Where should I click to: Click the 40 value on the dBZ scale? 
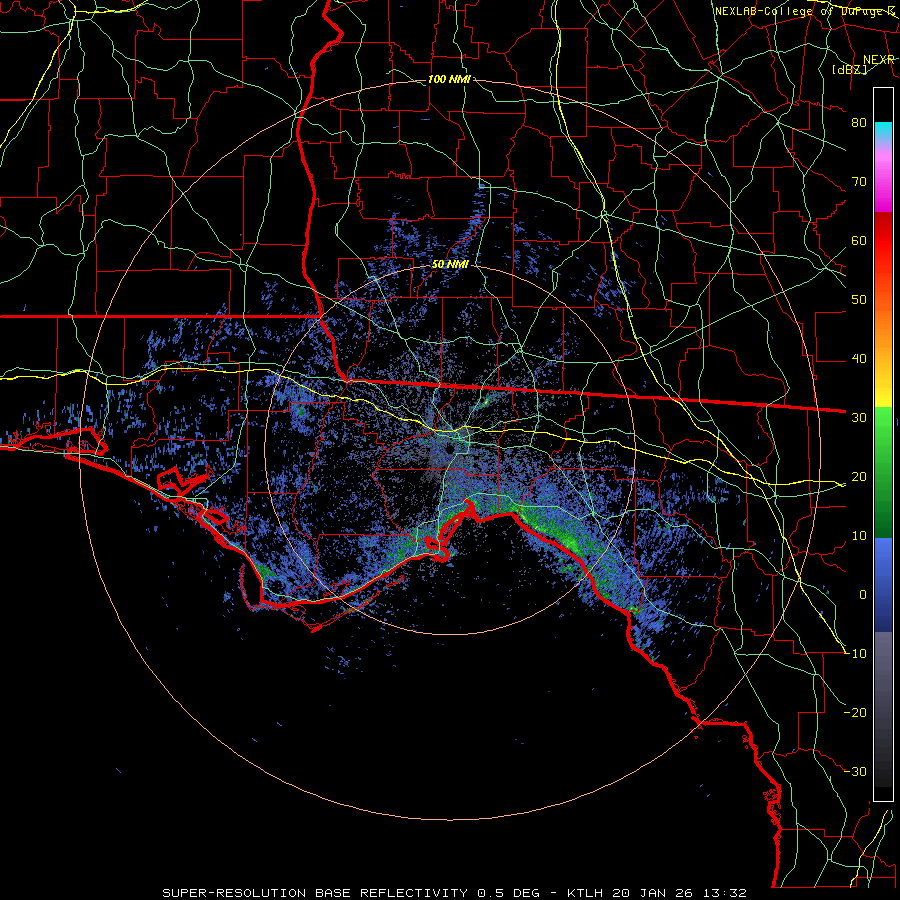859,359
